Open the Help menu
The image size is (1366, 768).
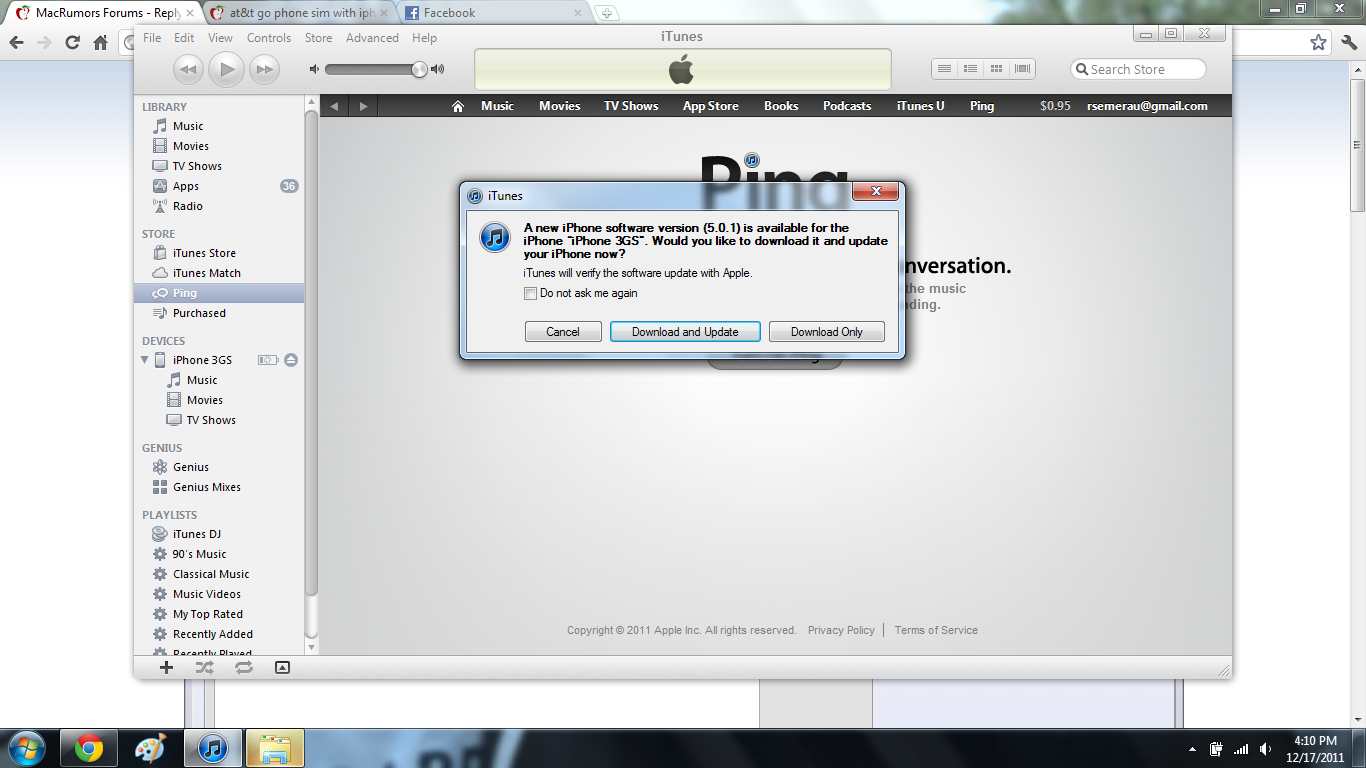pyautogui.click(x=424, y=38)
